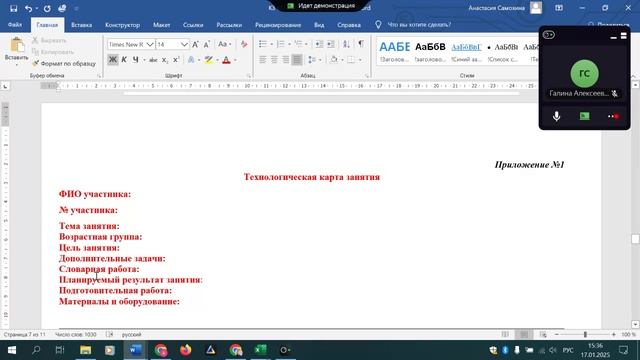Viewport: 640px width, 360px height.
Task: Click the vertical scrollbar thumb
Action: [635, 239]
